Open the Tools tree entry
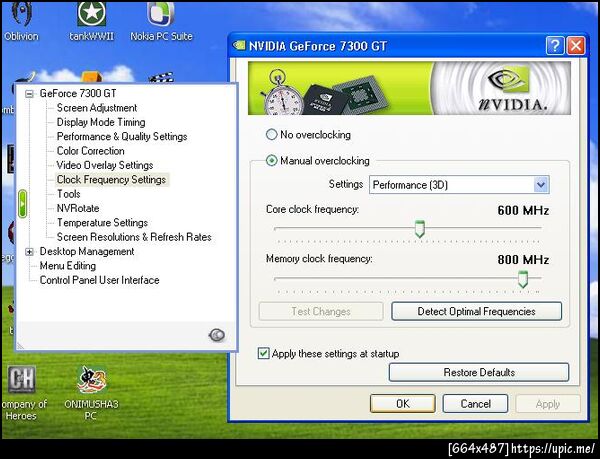The image size is (600, 459). tap(68, 194)
